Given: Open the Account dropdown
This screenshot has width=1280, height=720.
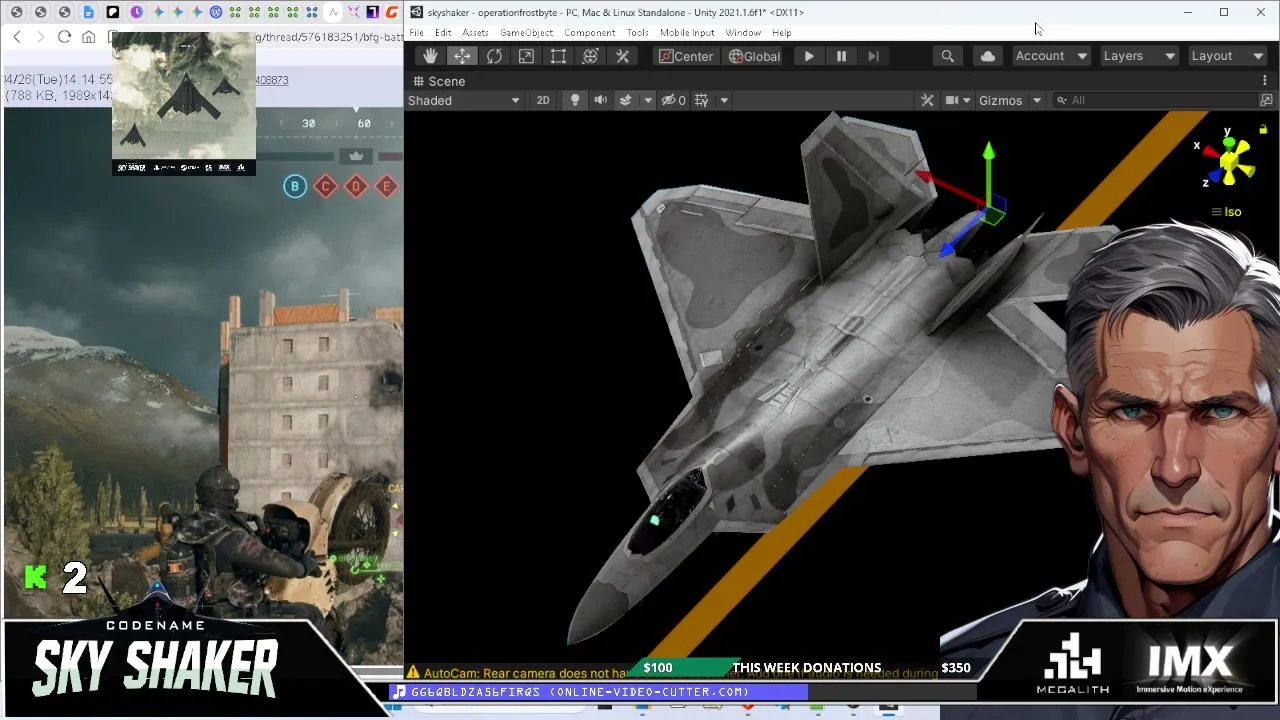Looking at the screenshot, I should 1051,56.
